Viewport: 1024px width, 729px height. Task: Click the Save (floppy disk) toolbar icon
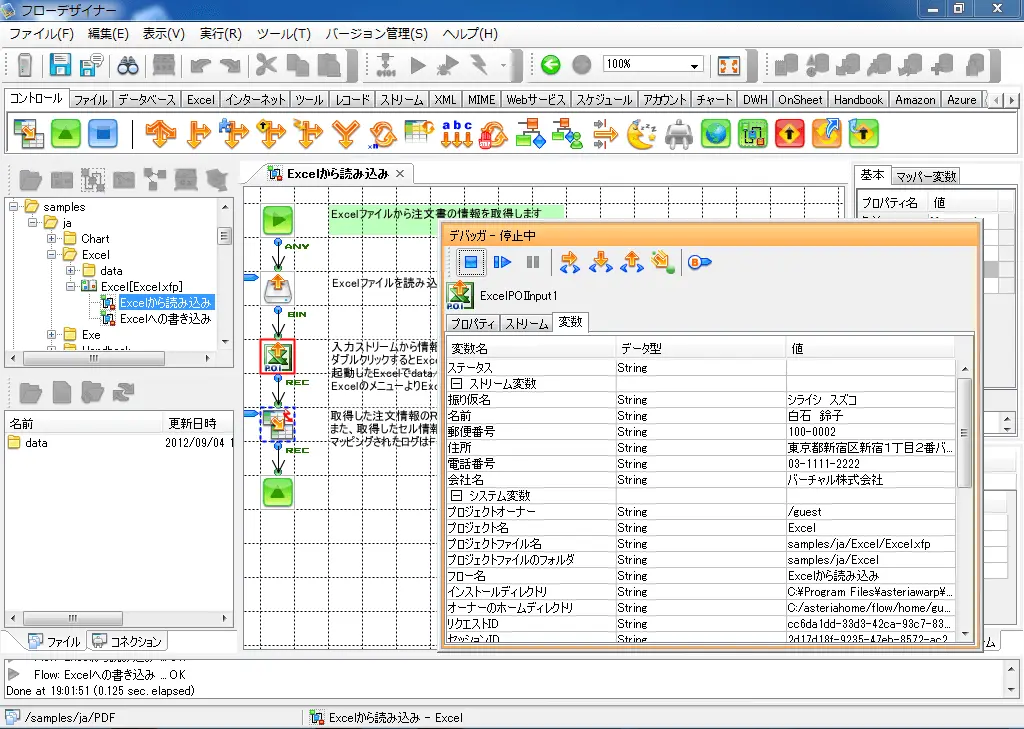(60, 65)
